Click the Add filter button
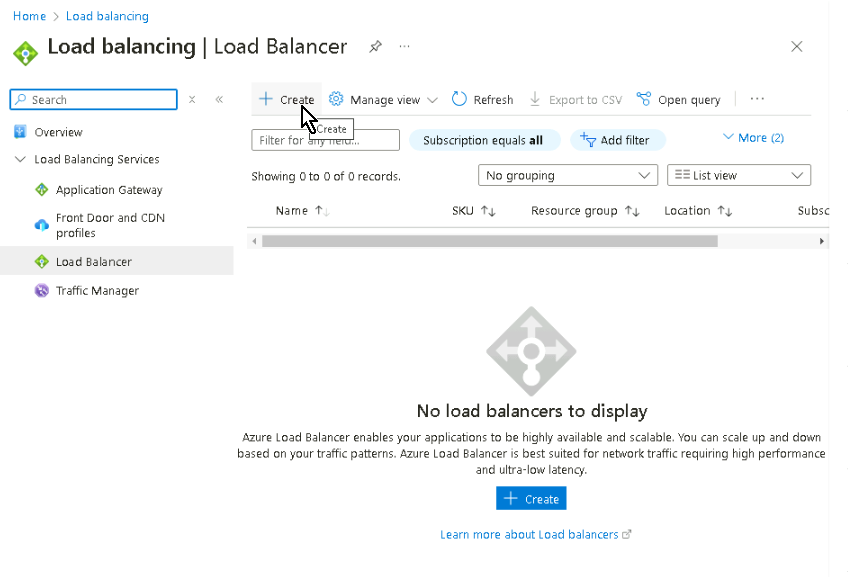 point(618,140)
